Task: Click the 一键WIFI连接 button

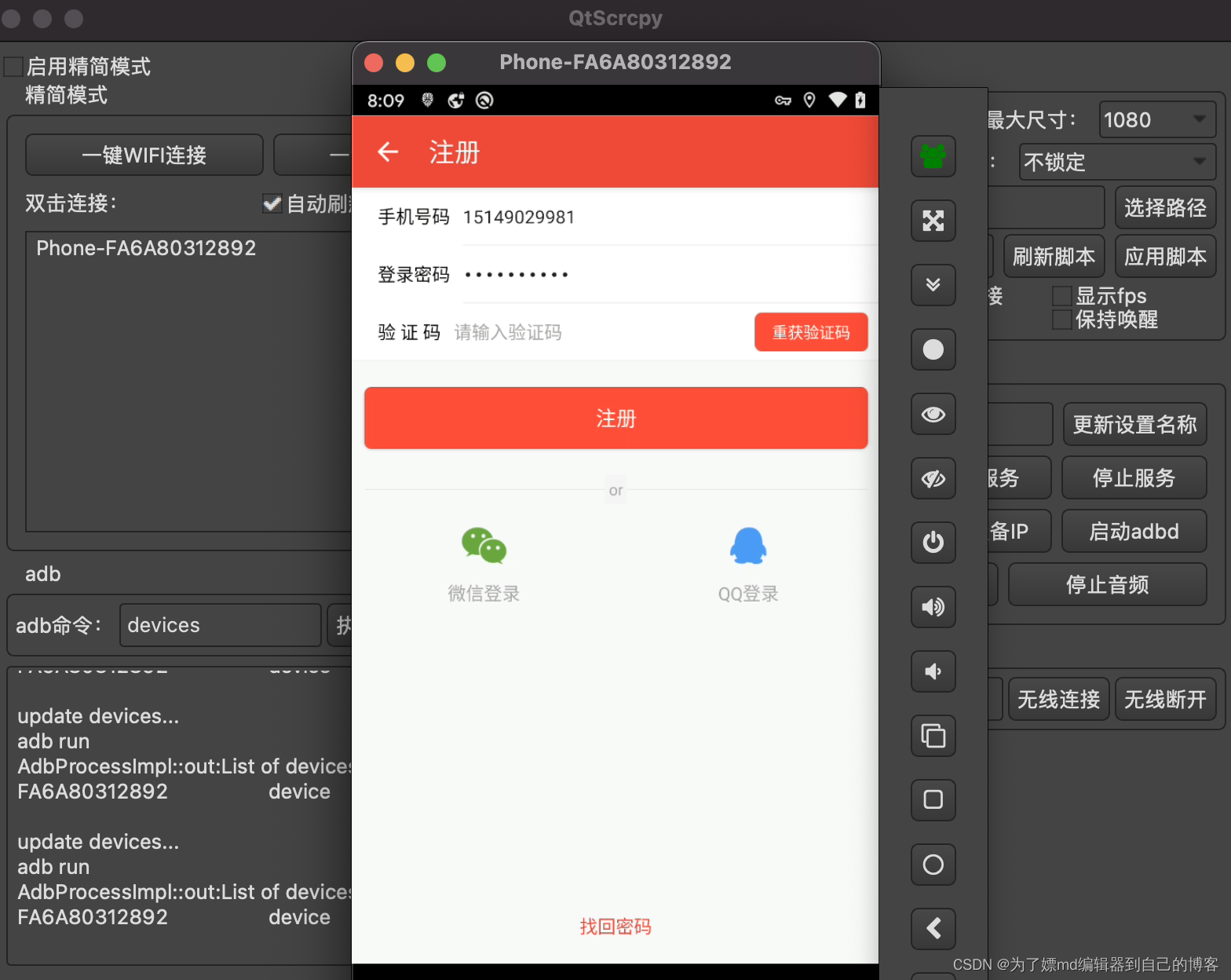Action: coord(144,155)
